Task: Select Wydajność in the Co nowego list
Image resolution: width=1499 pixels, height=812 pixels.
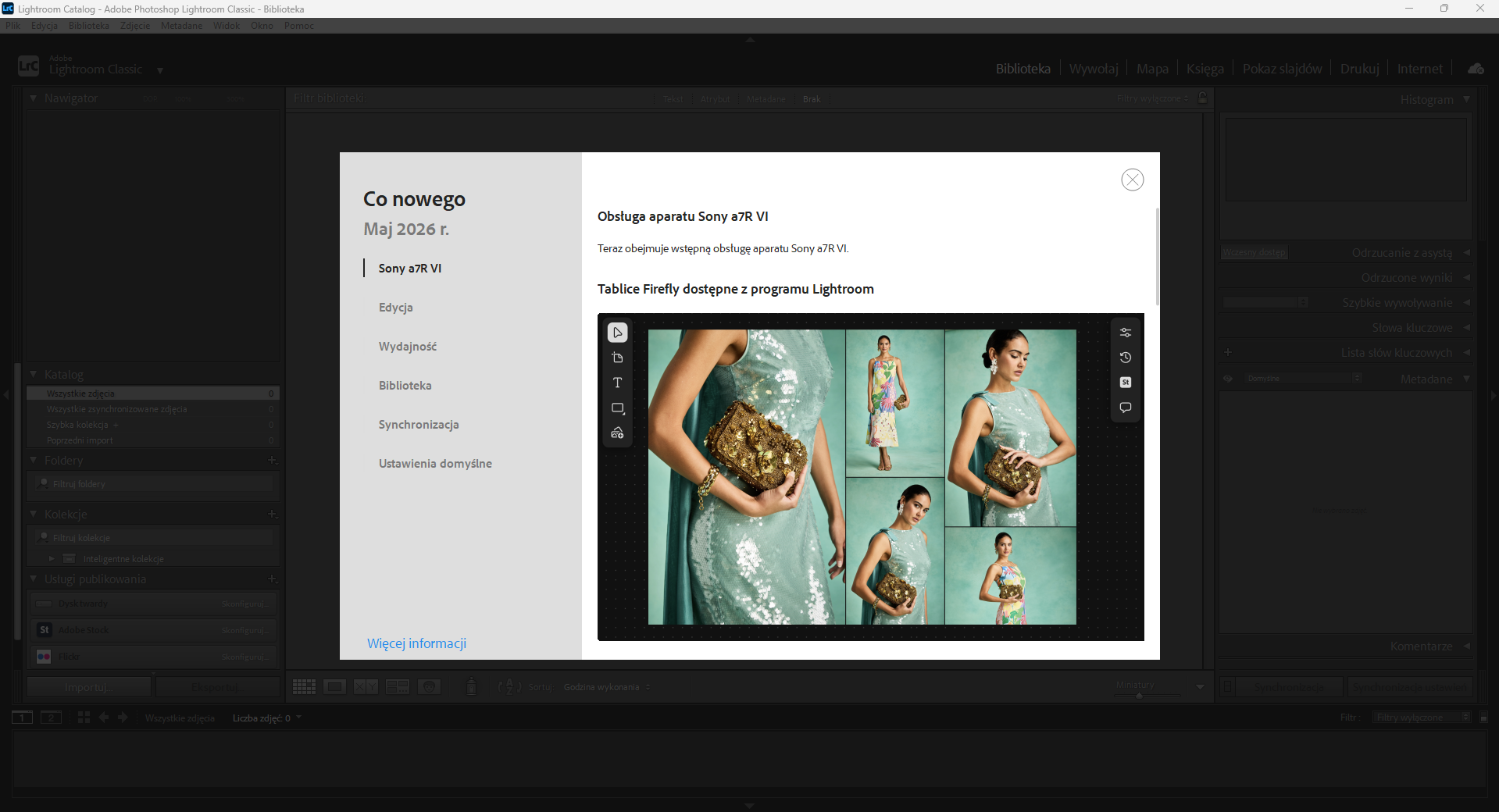Action: [408, 347]
